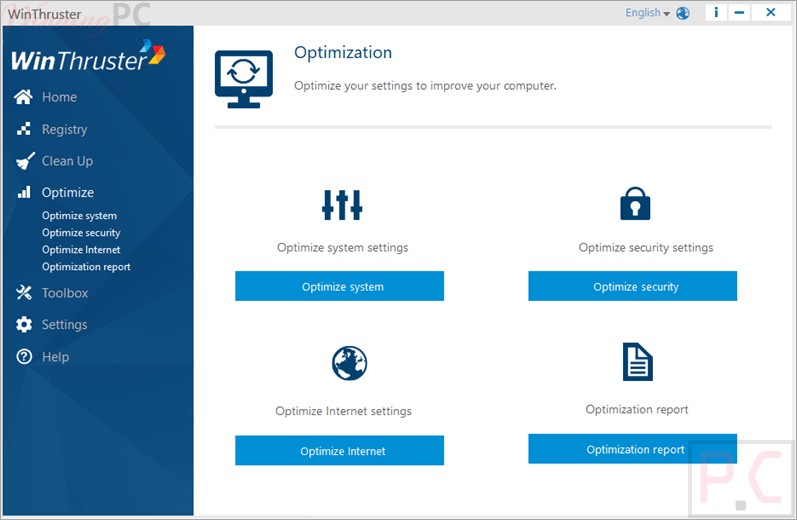Click the 'Optimize Internet settings' label
The width and height of the screenshot is (797, 520).
click(x=344, y=411)
